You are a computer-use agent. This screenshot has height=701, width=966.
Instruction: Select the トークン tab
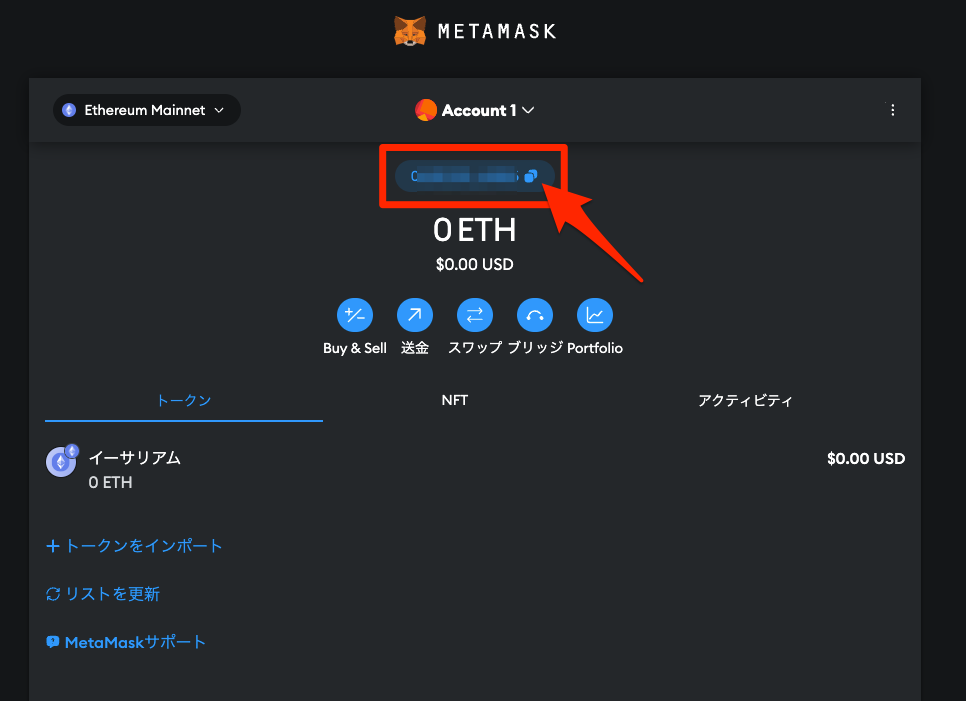coord(184,400)
